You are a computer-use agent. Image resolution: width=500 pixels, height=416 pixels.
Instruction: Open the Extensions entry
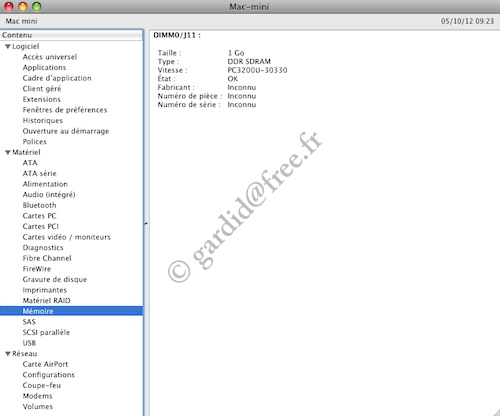click(42, 99)
